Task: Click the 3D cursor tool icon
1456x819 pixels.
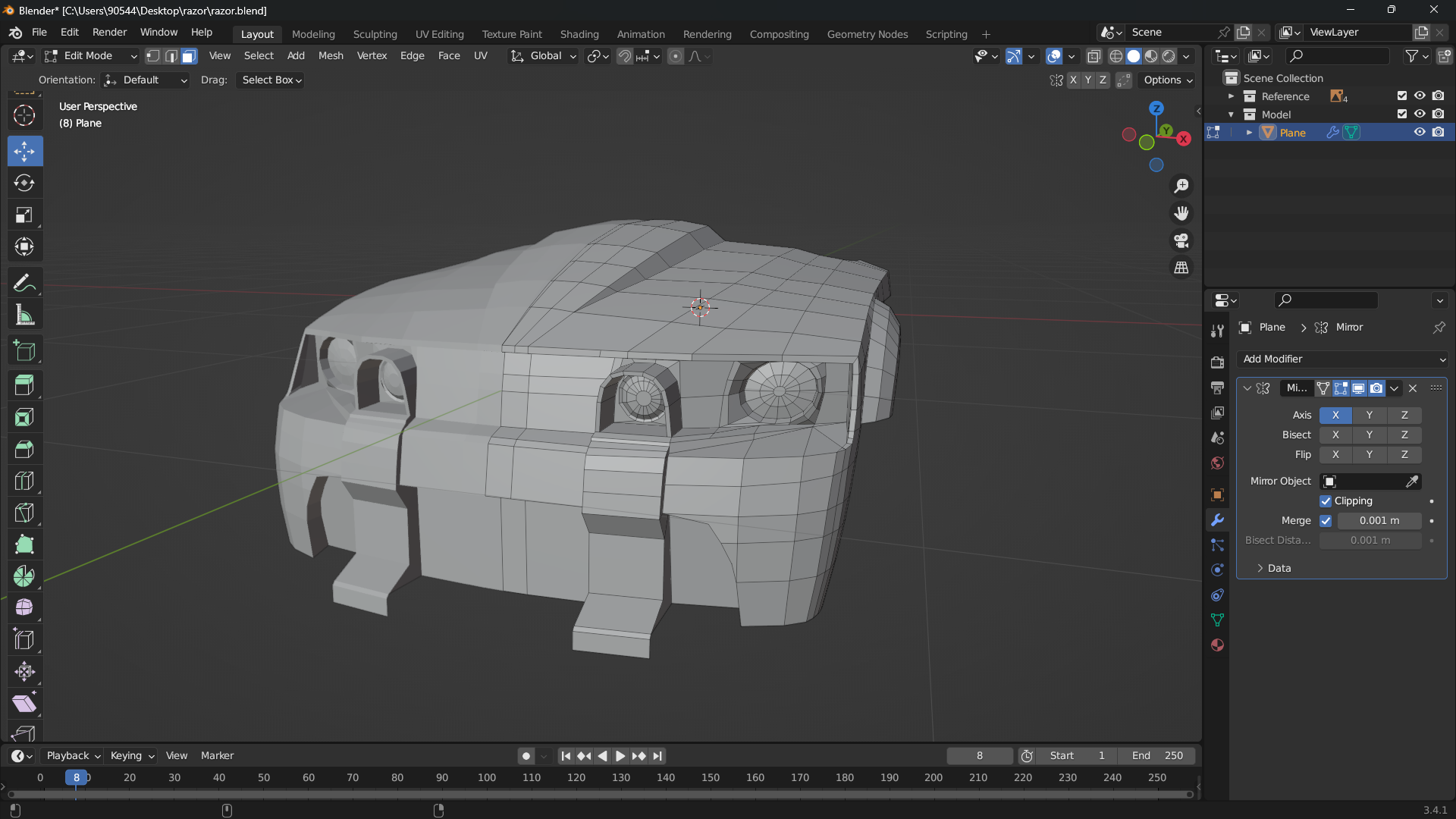Action: tap(24, 115)
